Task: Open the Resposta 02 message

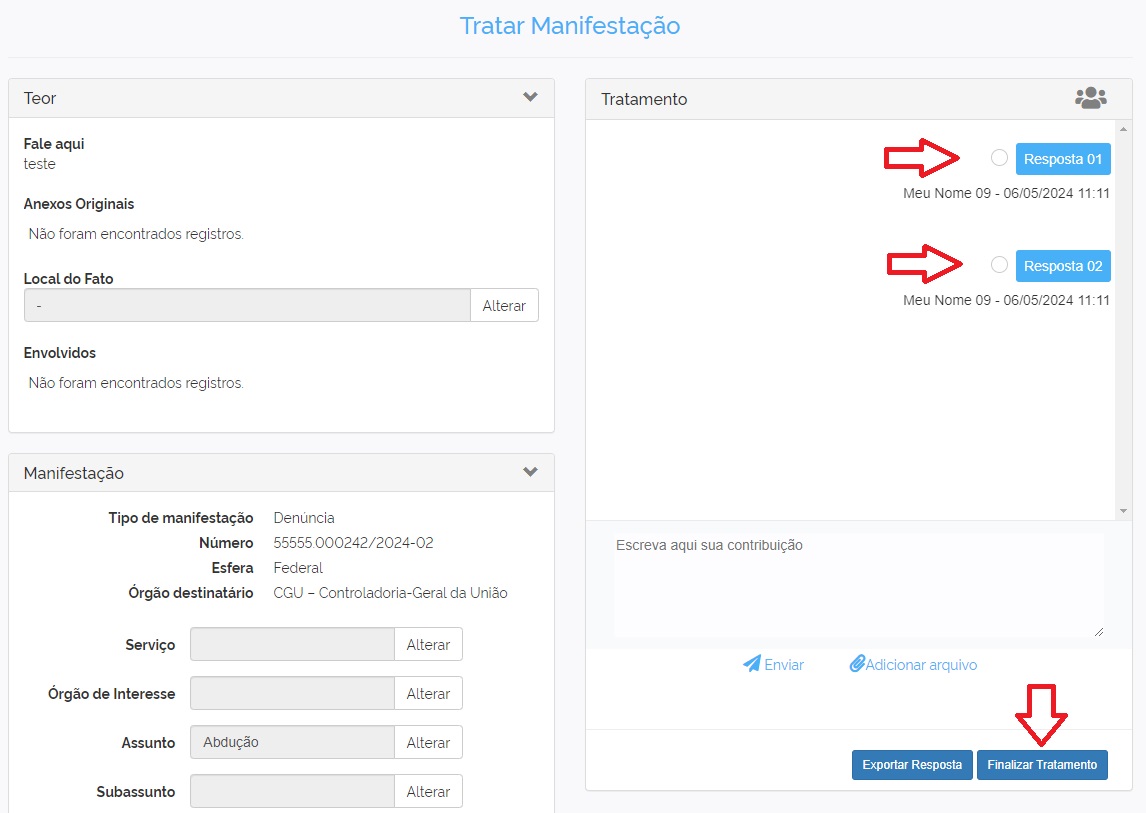Action: 1063,266
